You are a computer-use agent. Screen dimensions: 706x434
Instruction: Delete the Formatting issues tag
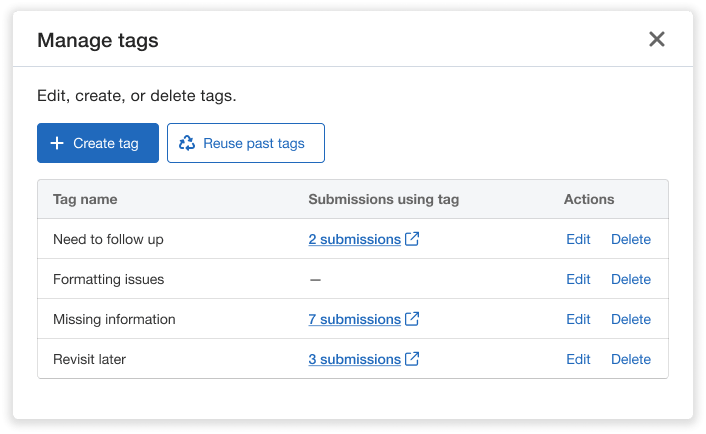pos(630,279)
